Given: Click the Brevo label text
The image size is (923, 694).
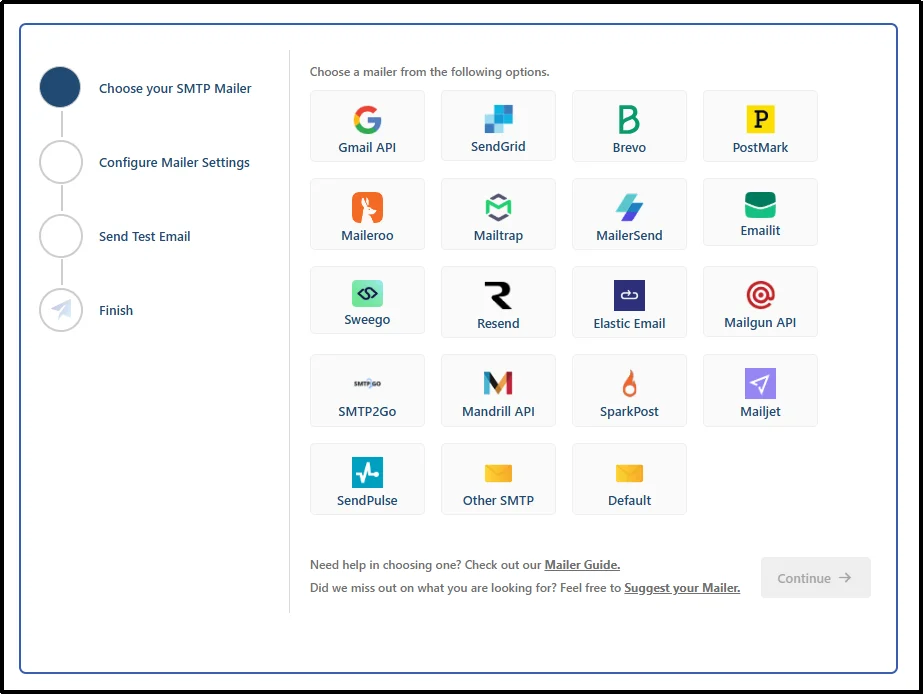Looking at the screenshot, I should click(629, 148).
